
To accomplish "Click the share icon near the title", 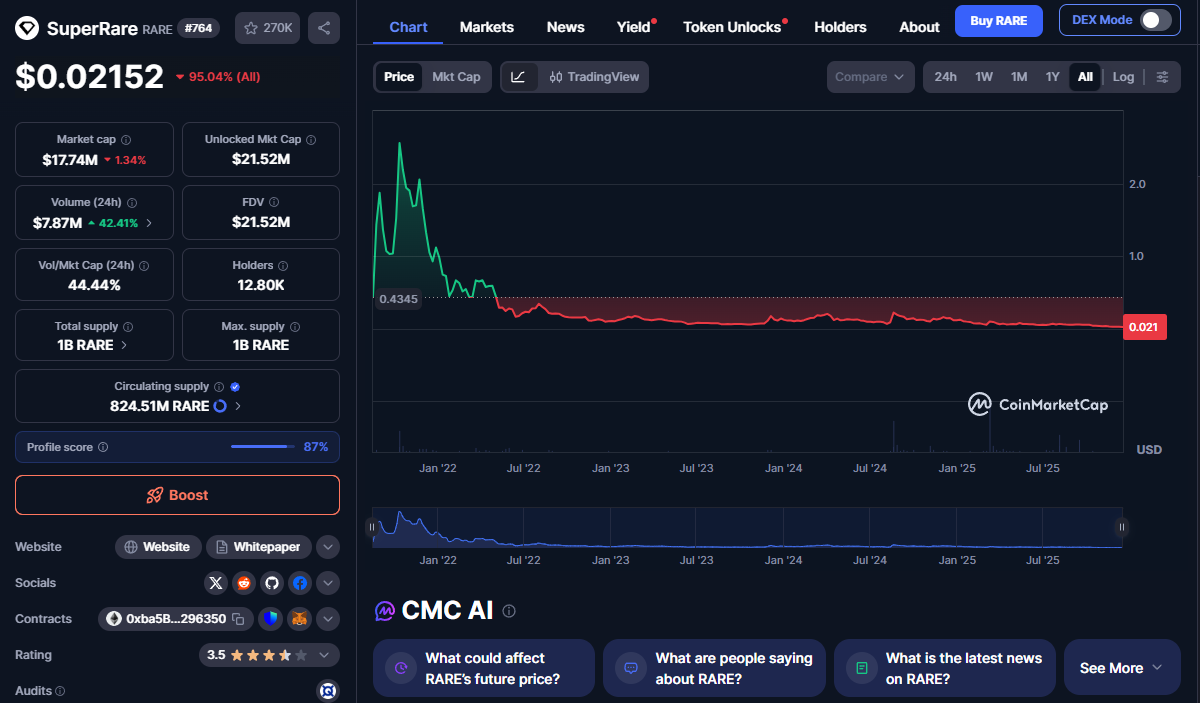I will pos(323,28).
